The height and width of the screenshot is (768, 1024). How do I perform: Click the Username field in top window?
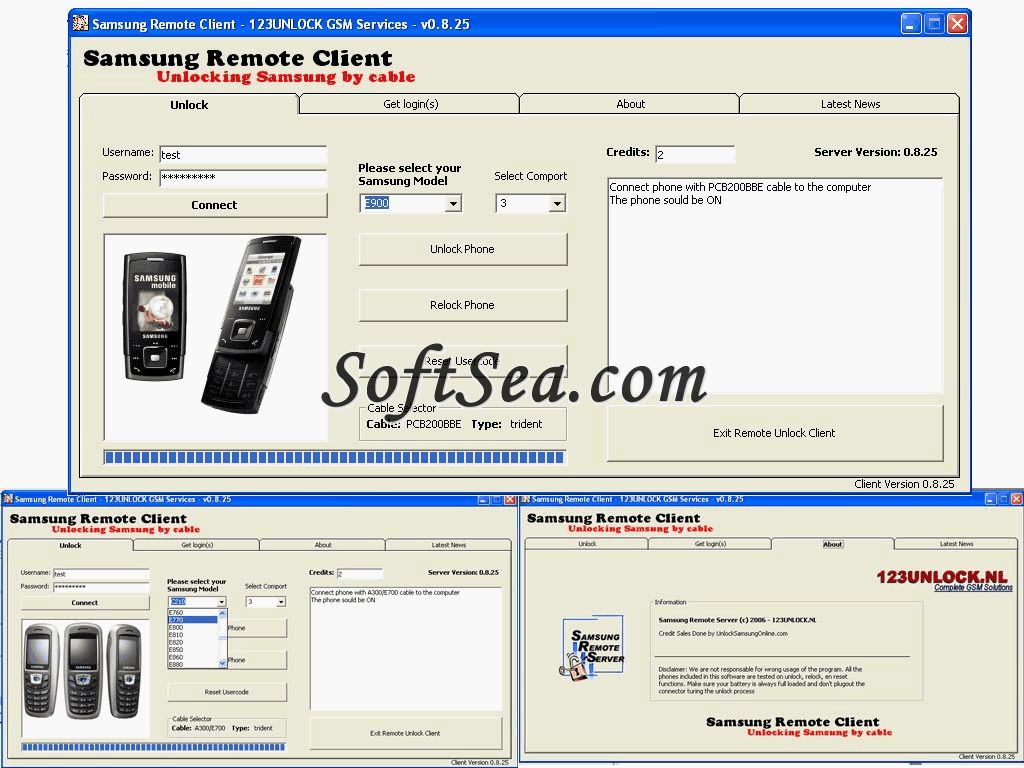point(243,155)
